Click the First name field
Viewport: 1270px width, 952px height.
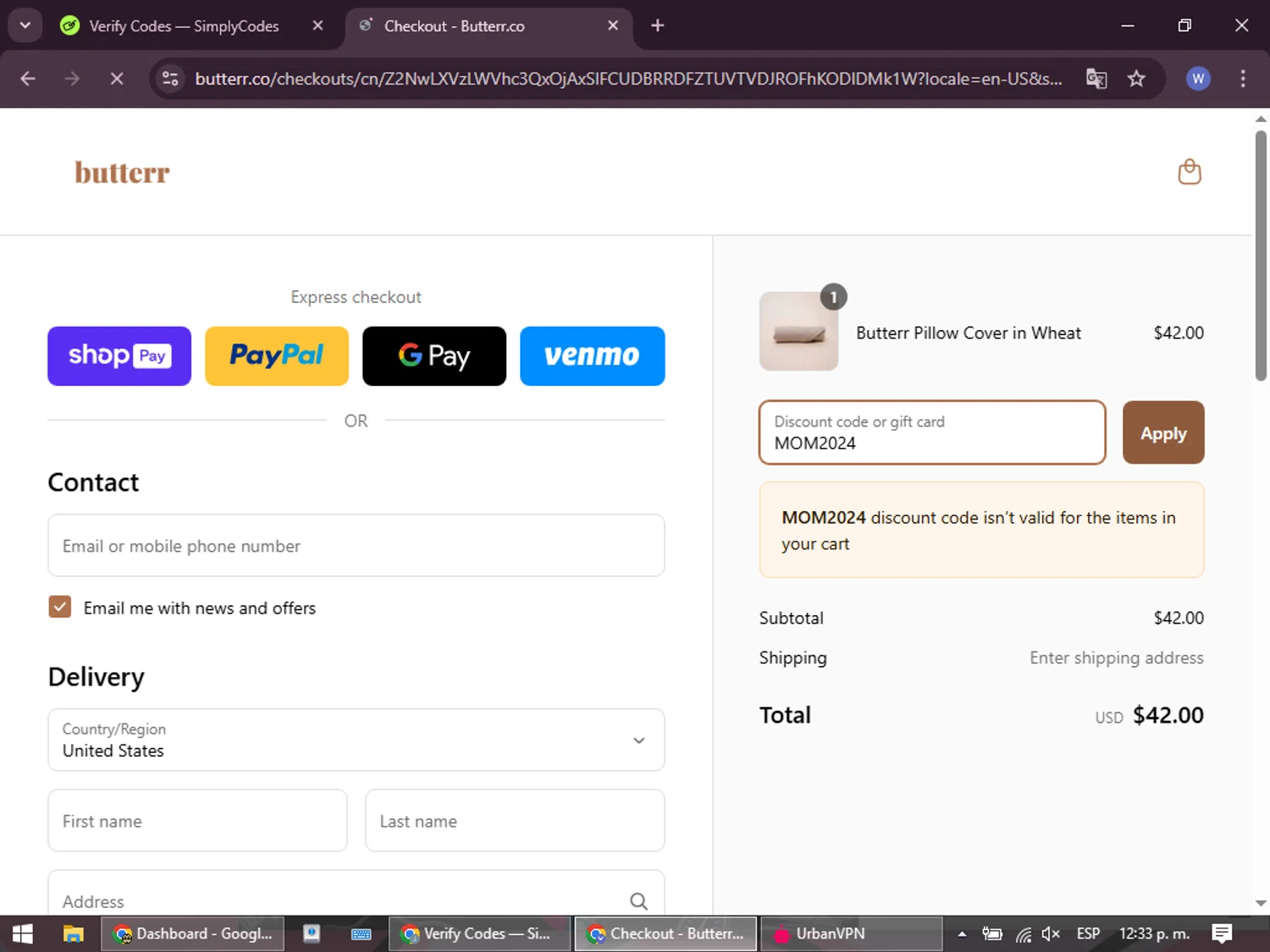coord(197,821)
